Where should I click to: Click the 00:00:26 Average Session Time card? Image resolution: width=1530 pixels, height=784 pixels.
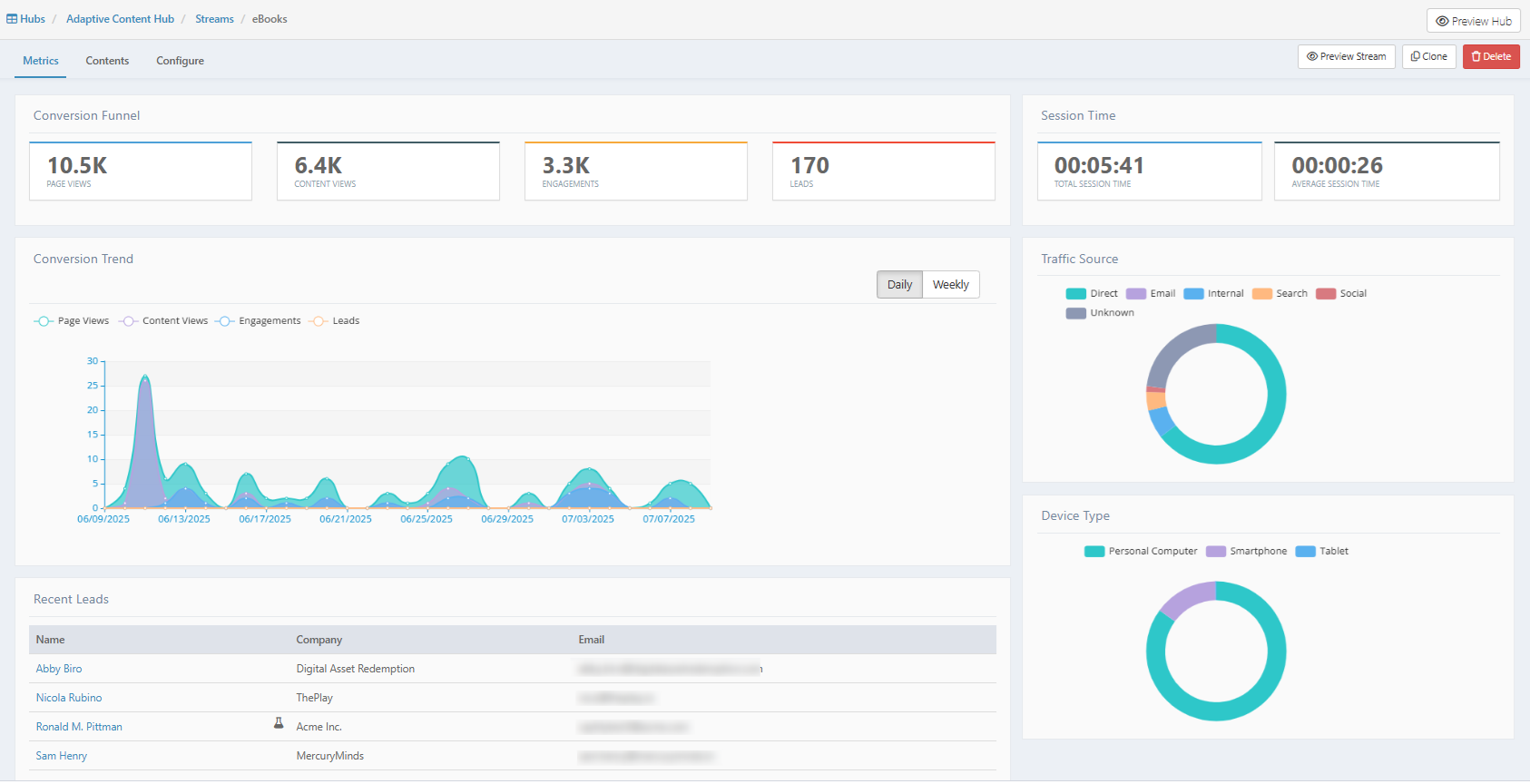tap(1387, 171)
